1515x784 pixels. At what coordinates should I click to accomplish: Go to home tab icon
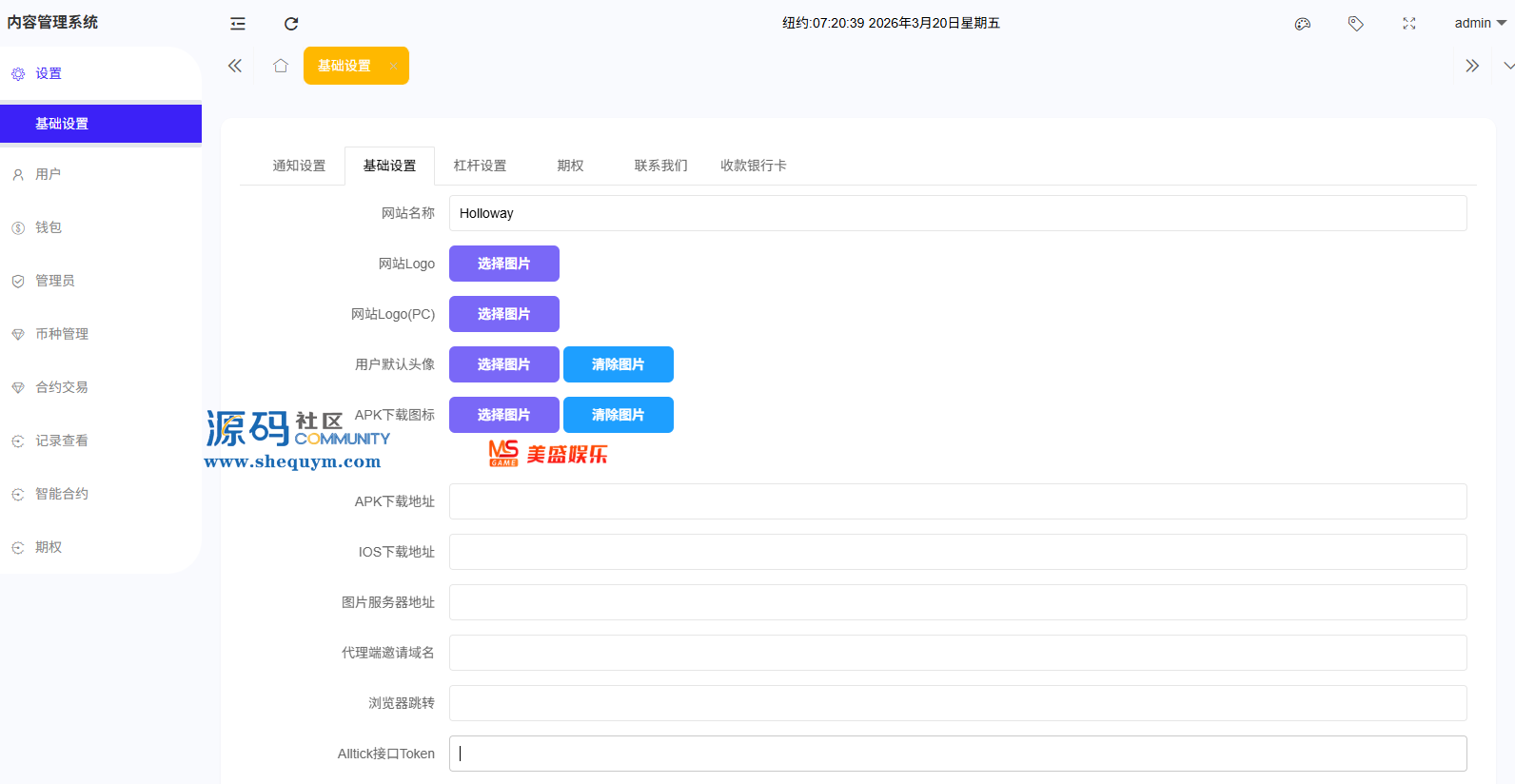point(281,66)
